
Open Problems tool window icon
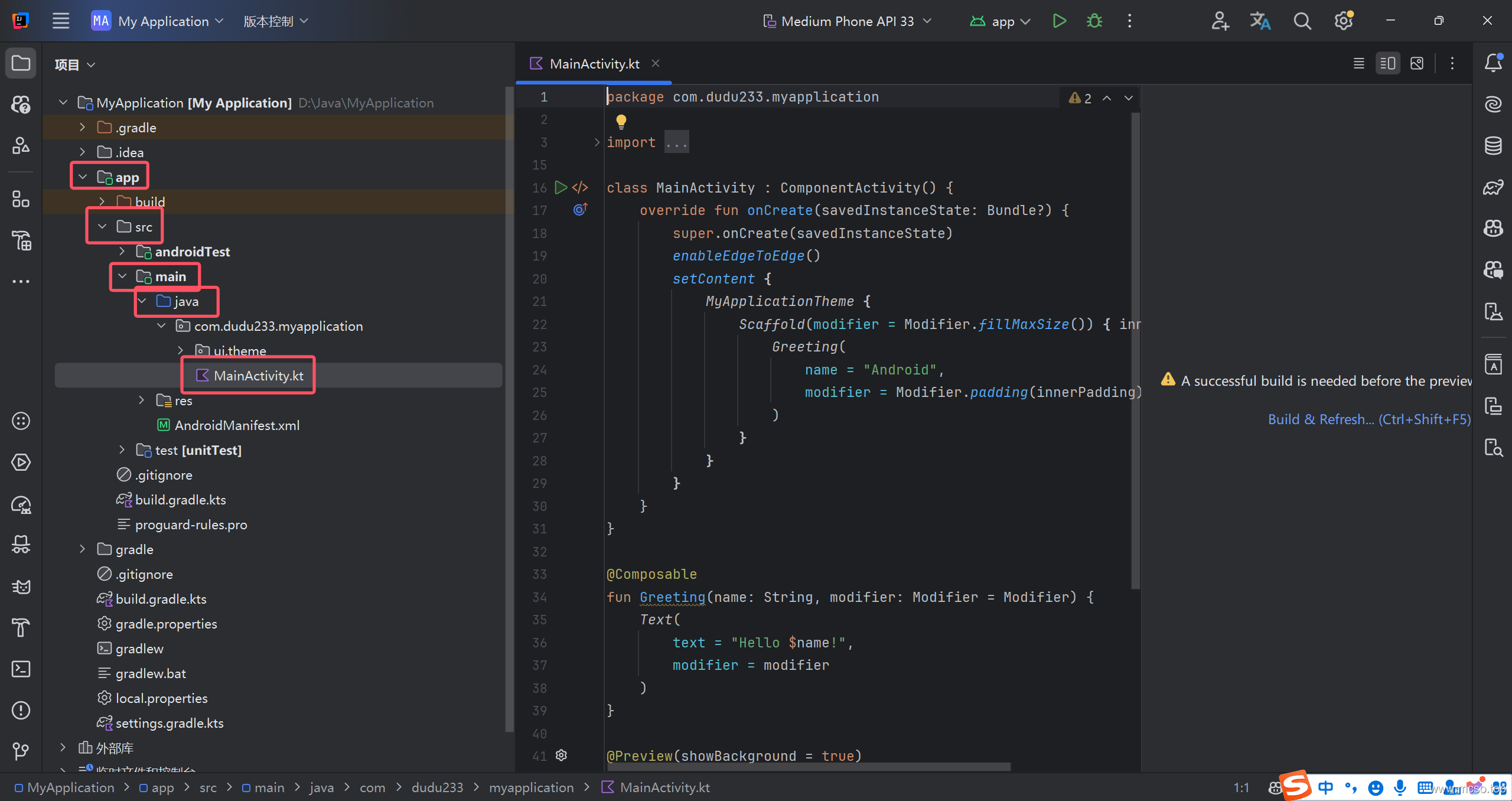coord(21,710)
